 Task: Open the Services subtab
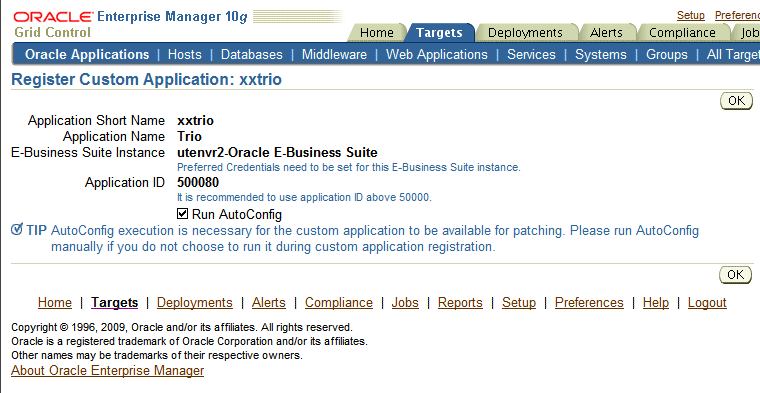531,54
